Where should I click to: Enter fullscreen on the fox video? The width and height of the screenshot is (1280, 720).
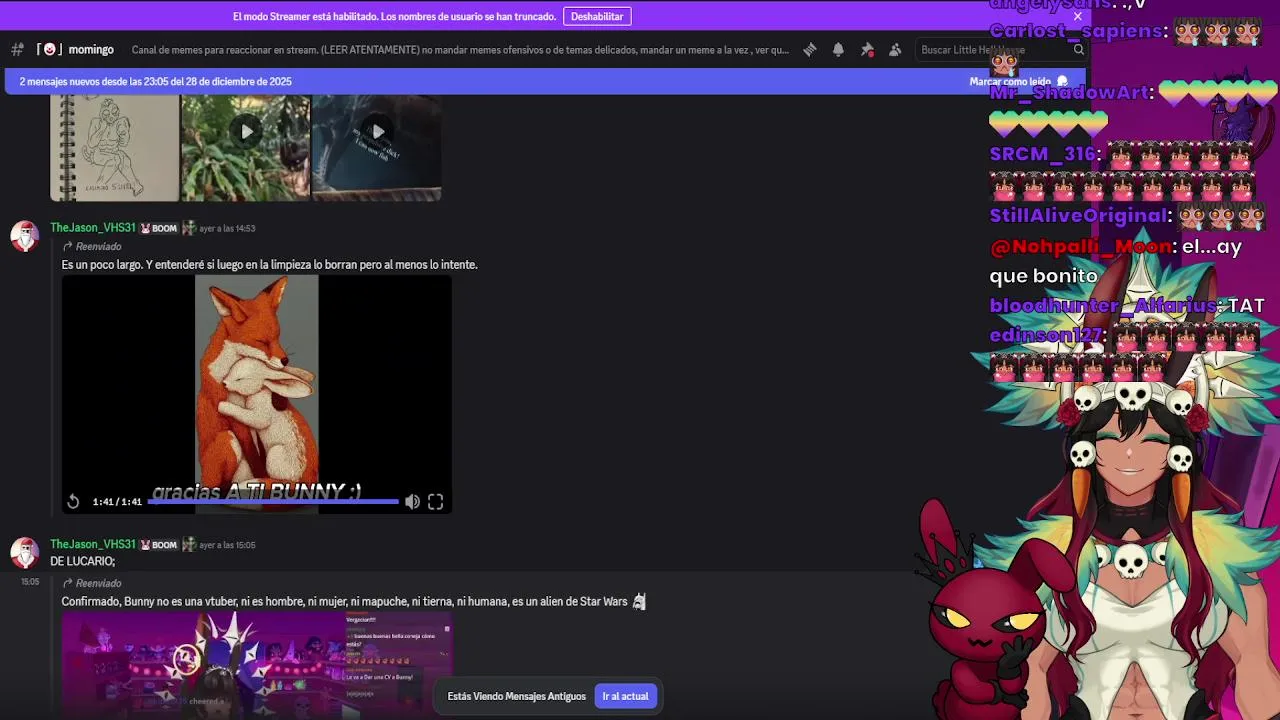(436, 501)
